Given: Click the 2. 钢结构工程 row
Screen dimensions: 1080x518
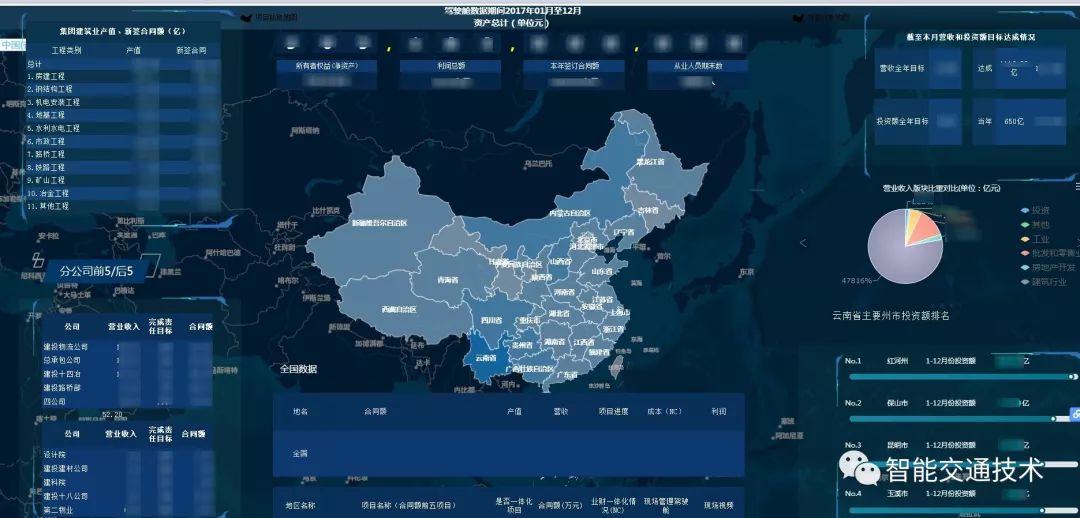Looking at the screenshot, I should (124, 90).
